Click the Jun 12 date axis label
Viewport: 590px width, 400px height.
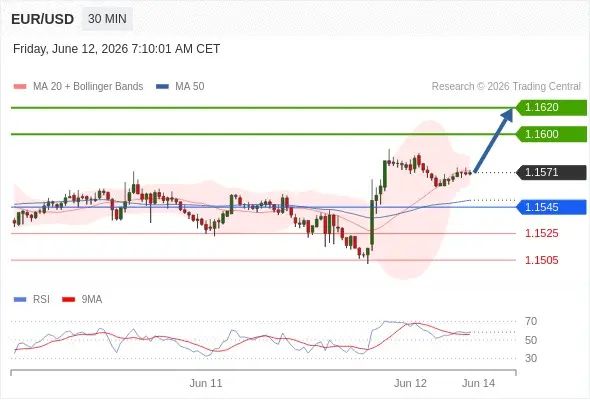411,383
